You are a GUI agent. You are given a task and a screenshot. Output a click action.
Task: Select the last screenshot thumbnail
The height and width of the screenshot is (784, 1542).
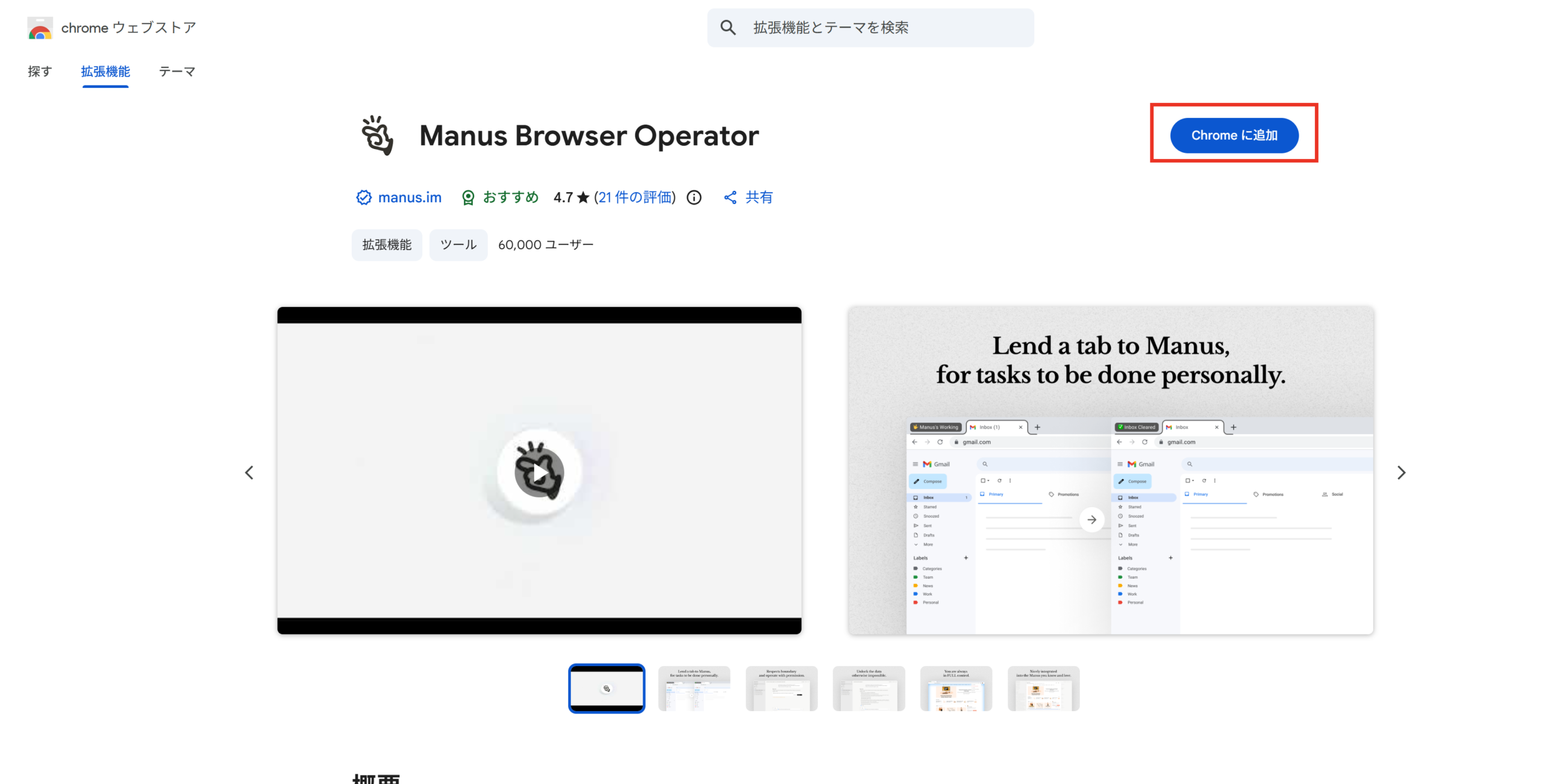pyautogui.click(x=1043, y=688)
